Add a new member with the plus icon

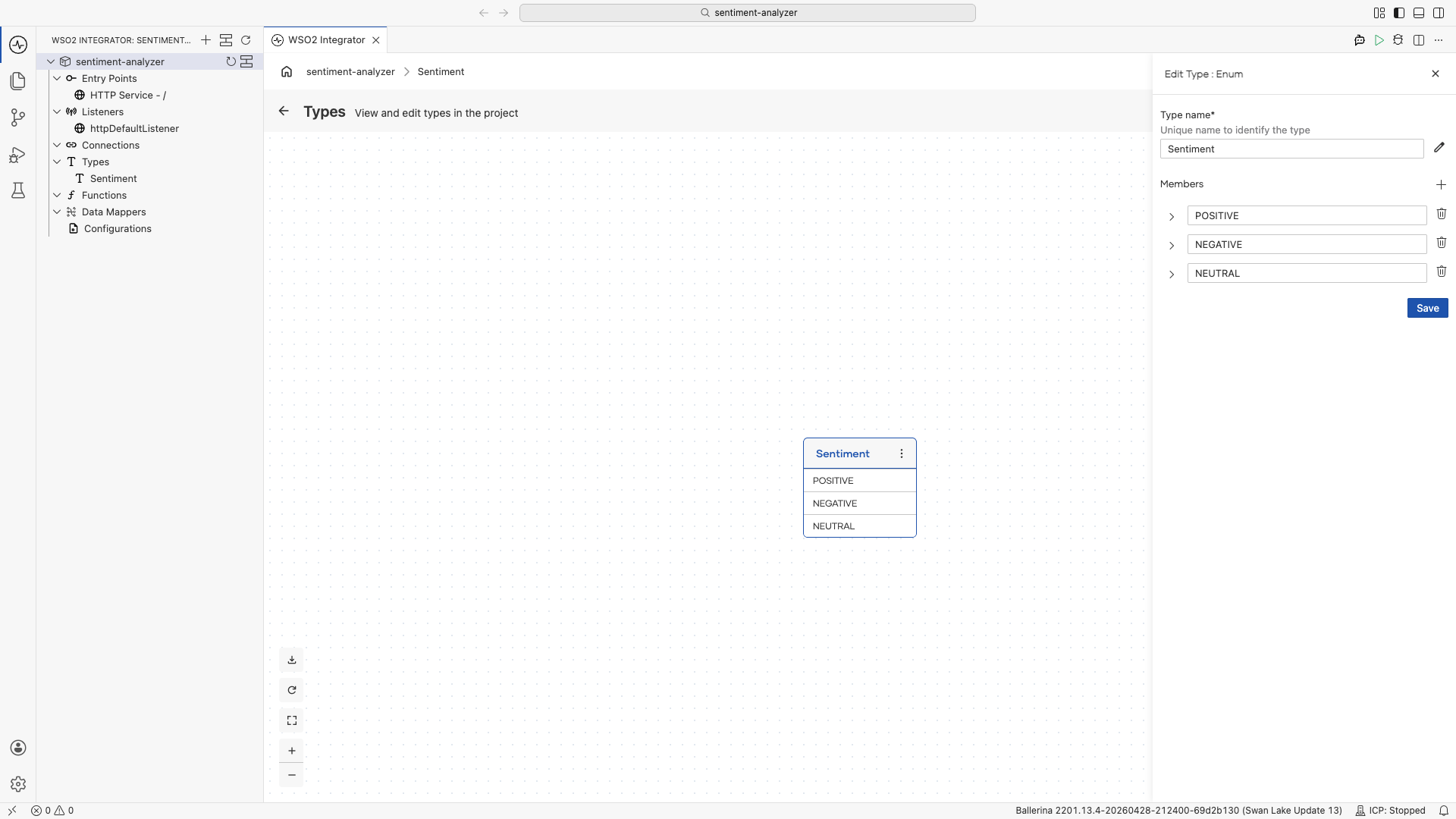1441,184
